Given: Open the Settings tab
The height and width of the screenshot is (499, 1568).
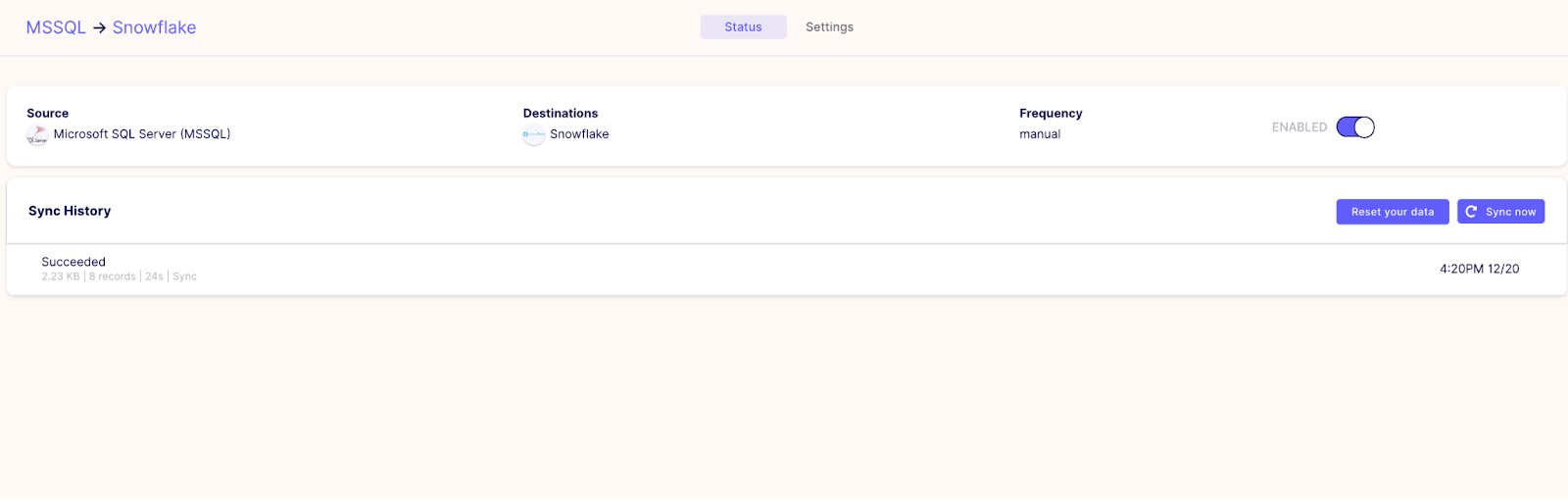Looking at the screenshot, I should coord(829,27).
